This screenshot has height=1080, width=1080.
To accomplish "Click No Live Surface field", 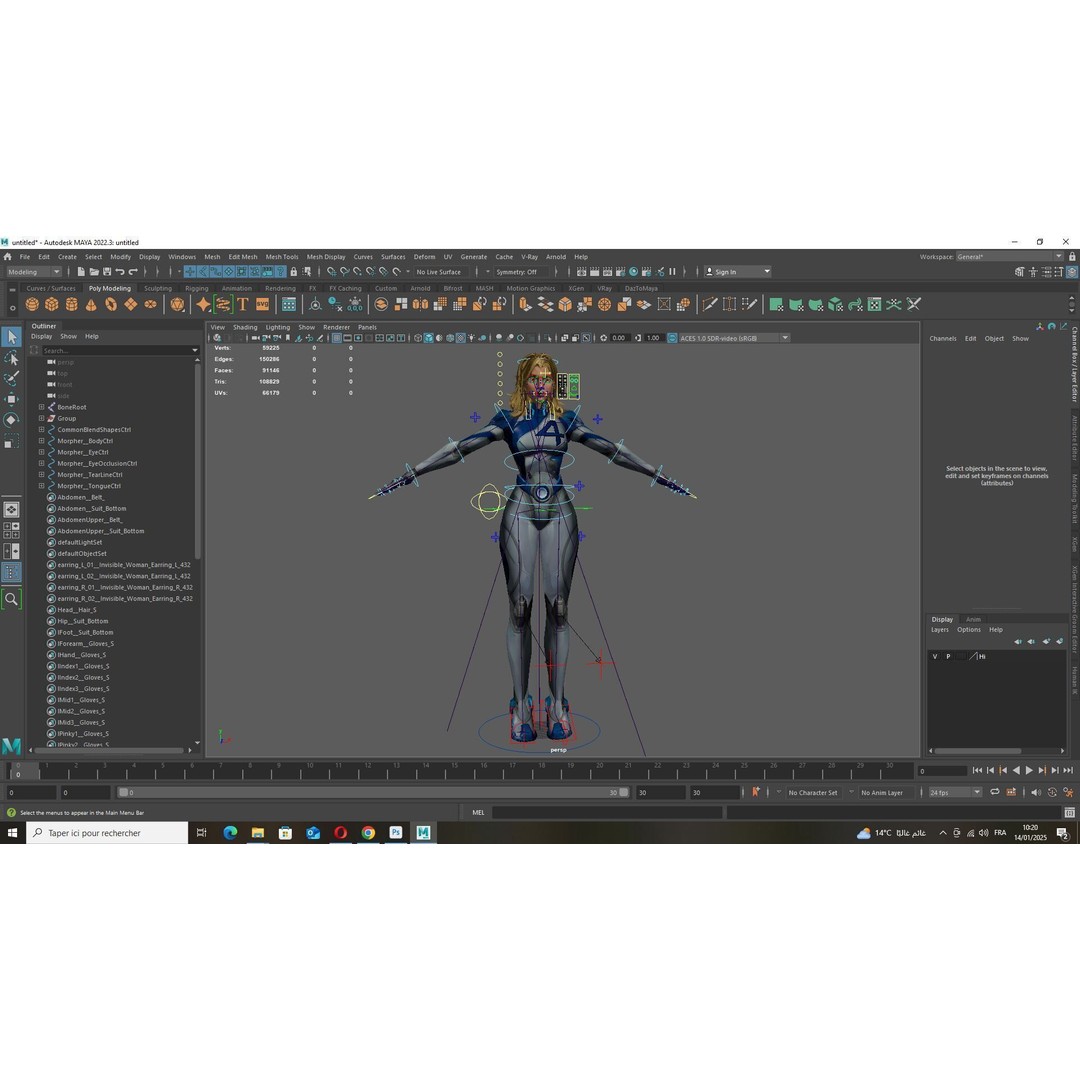I will (x=441, y=272).
